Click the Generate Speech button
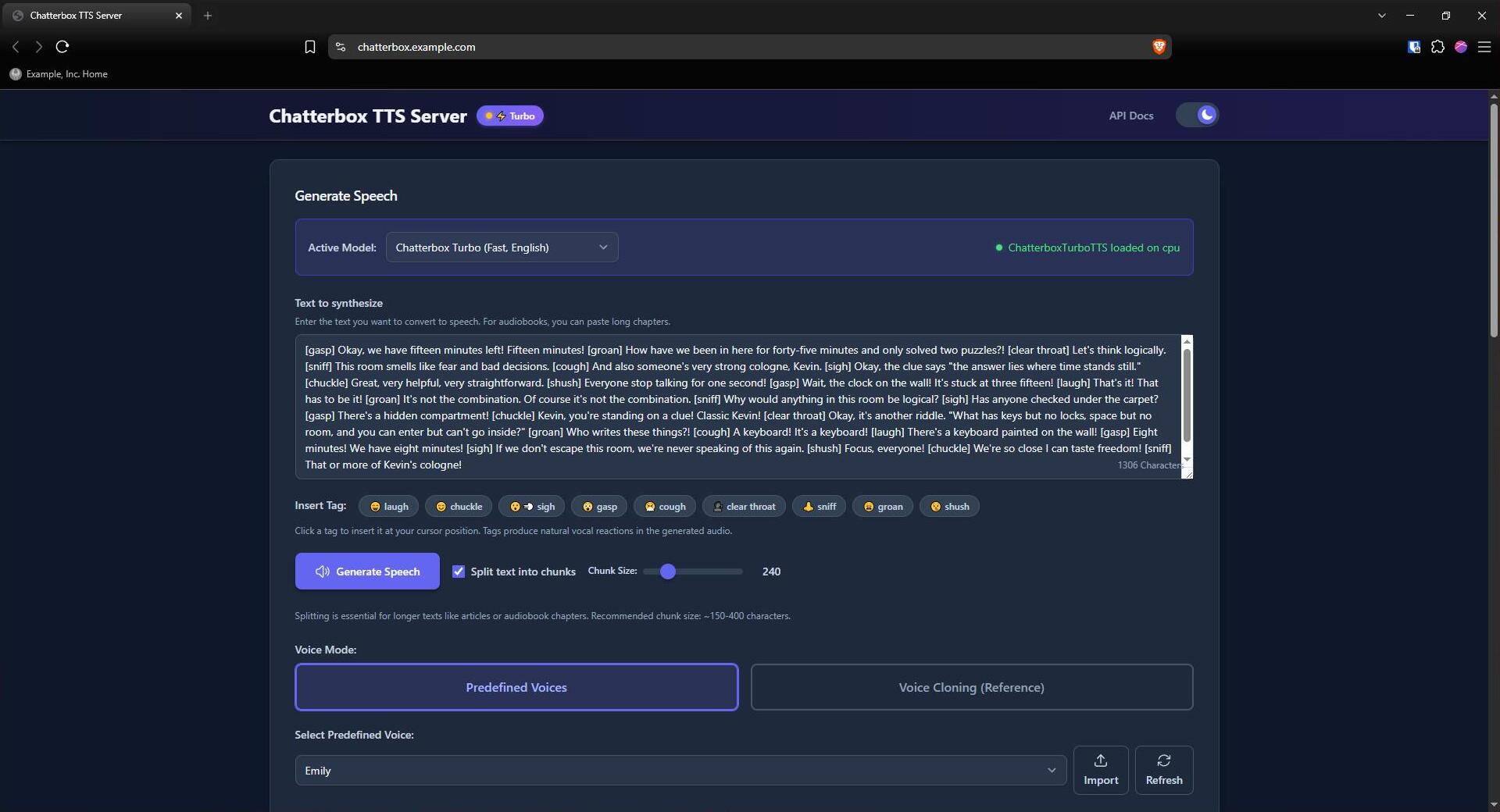1500x812 pixels. (367, 572)
